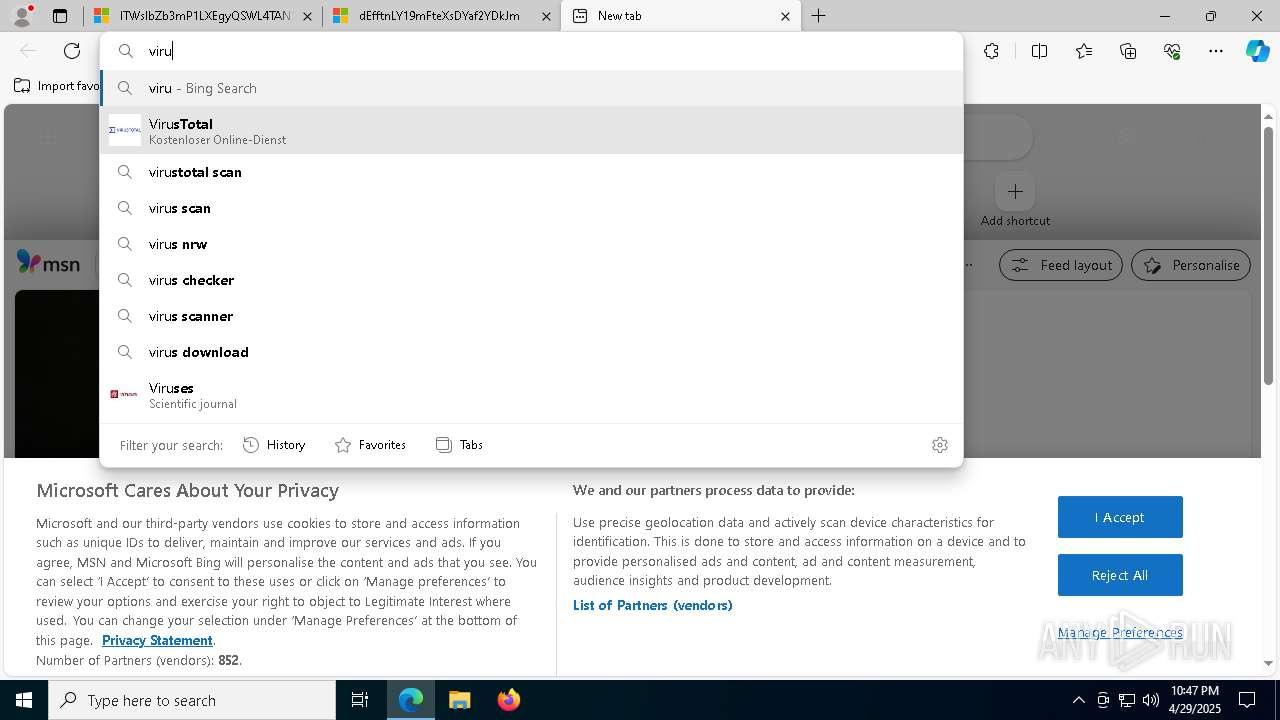Open the Copilot sidebar icon
1280x720 pixels.
[1258, 51]
